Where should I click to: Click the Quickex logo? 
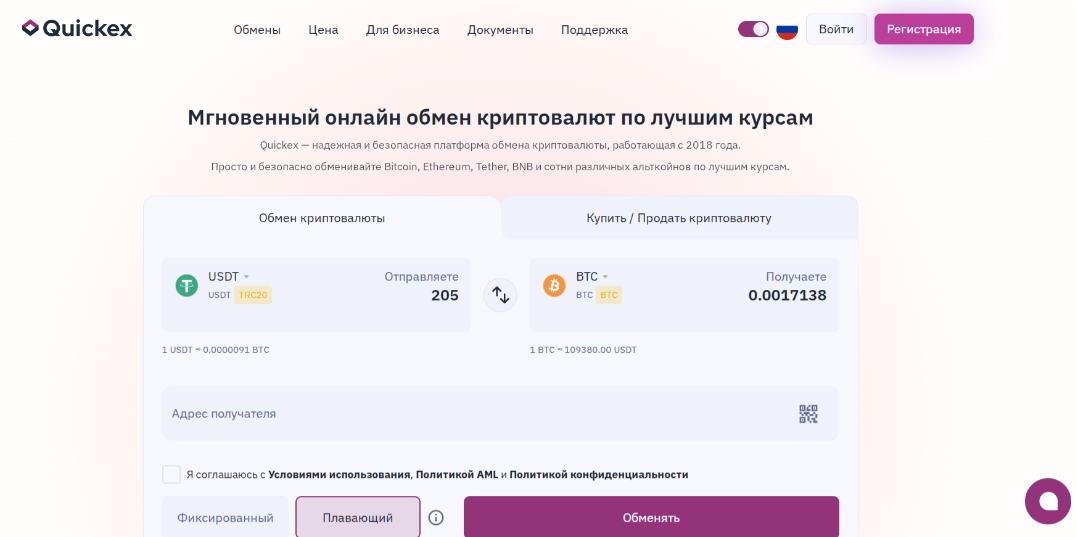pos(77,29)
